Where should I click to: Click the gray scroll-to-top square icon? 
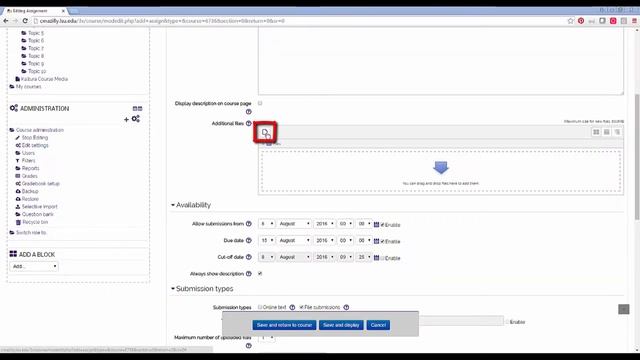623,309
